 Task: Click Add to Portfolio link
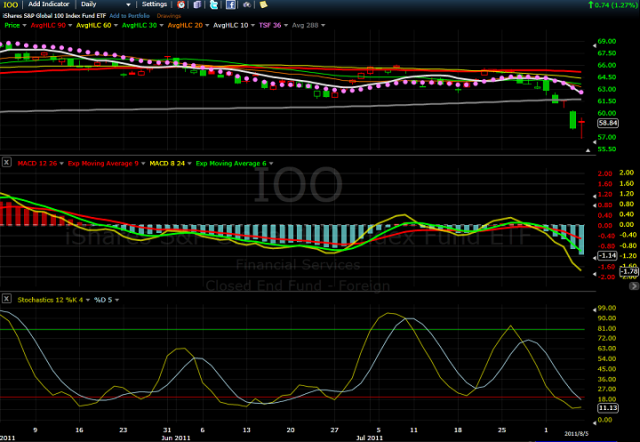(129, 16)
